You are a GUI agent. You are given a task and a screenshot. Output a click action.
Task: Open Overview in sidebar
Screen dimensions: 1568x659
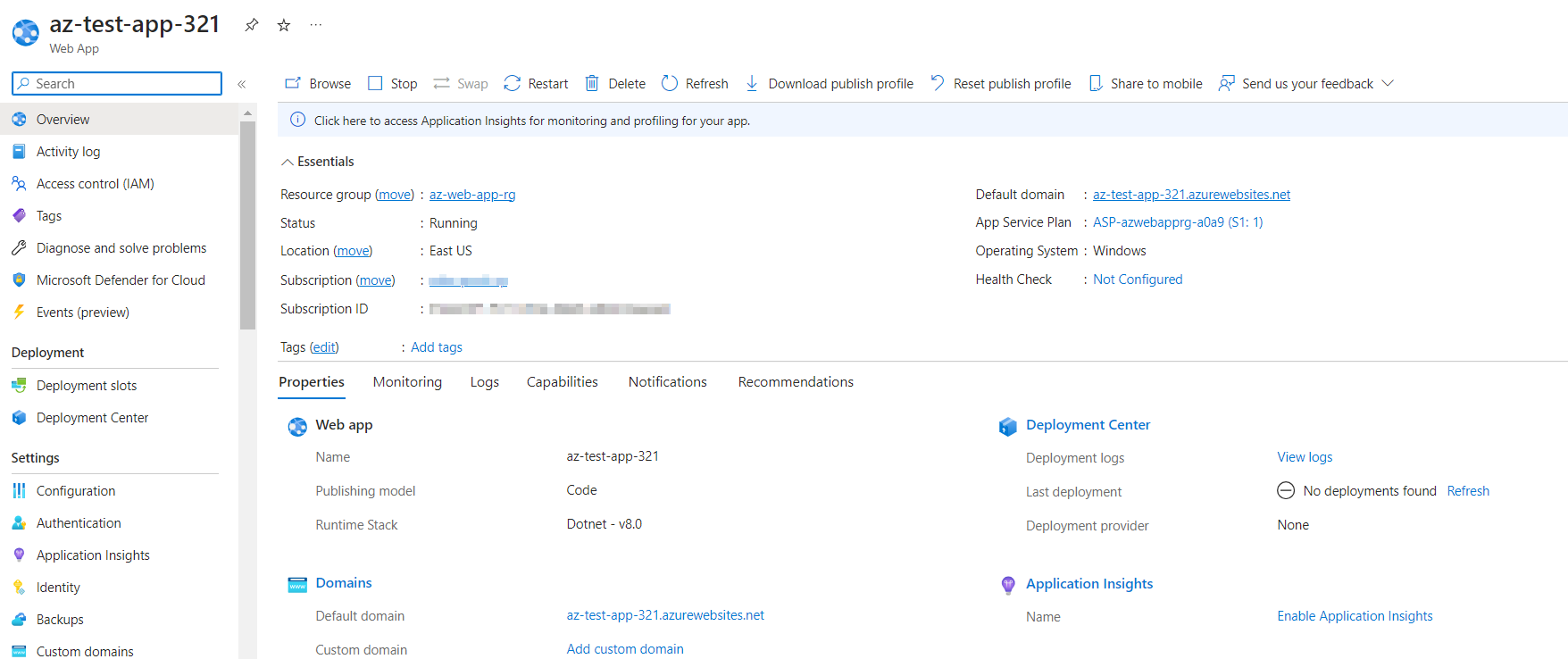(119, 119)
